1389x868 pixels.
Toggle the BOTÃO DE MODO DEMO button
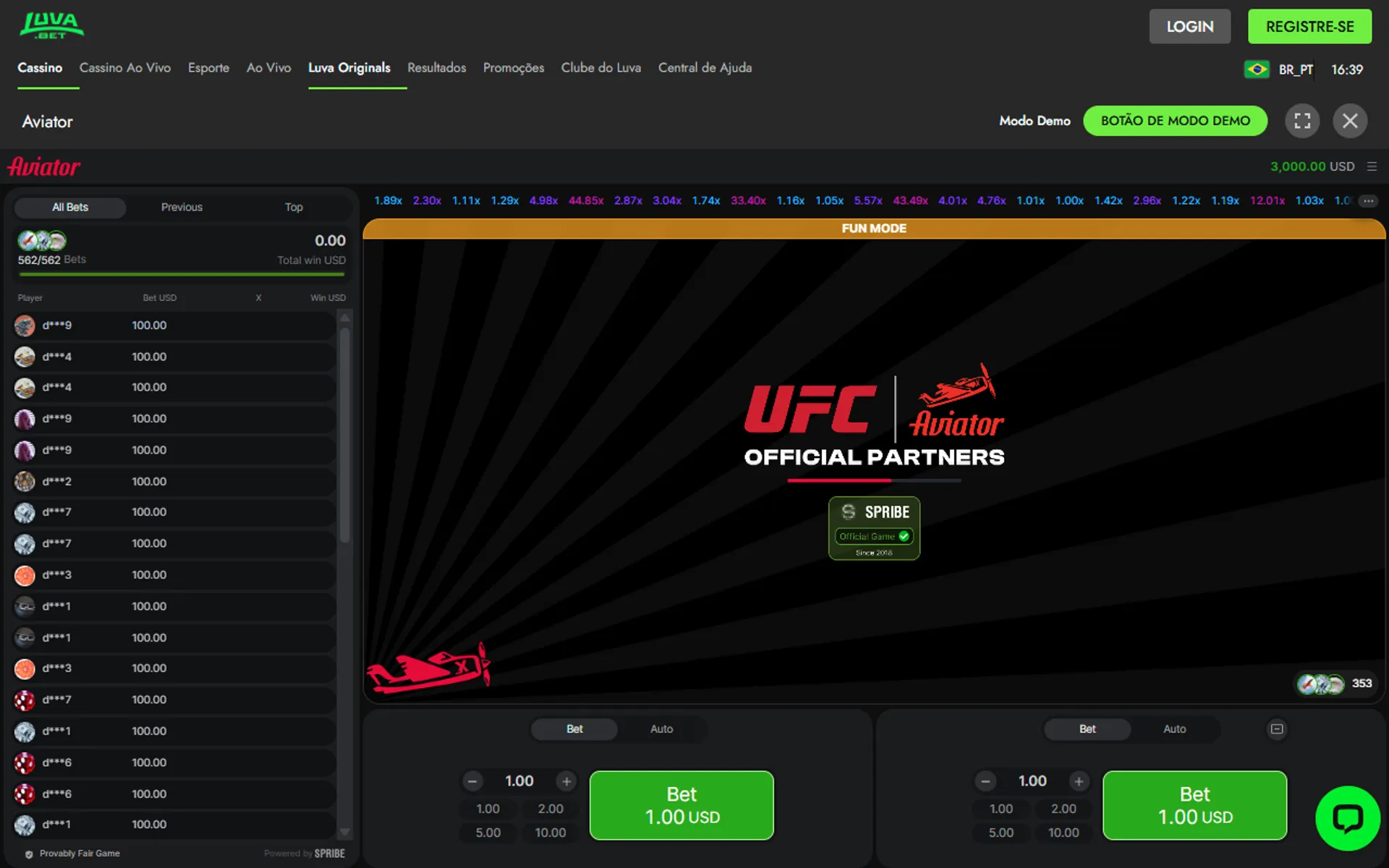tap(1175, 121)
